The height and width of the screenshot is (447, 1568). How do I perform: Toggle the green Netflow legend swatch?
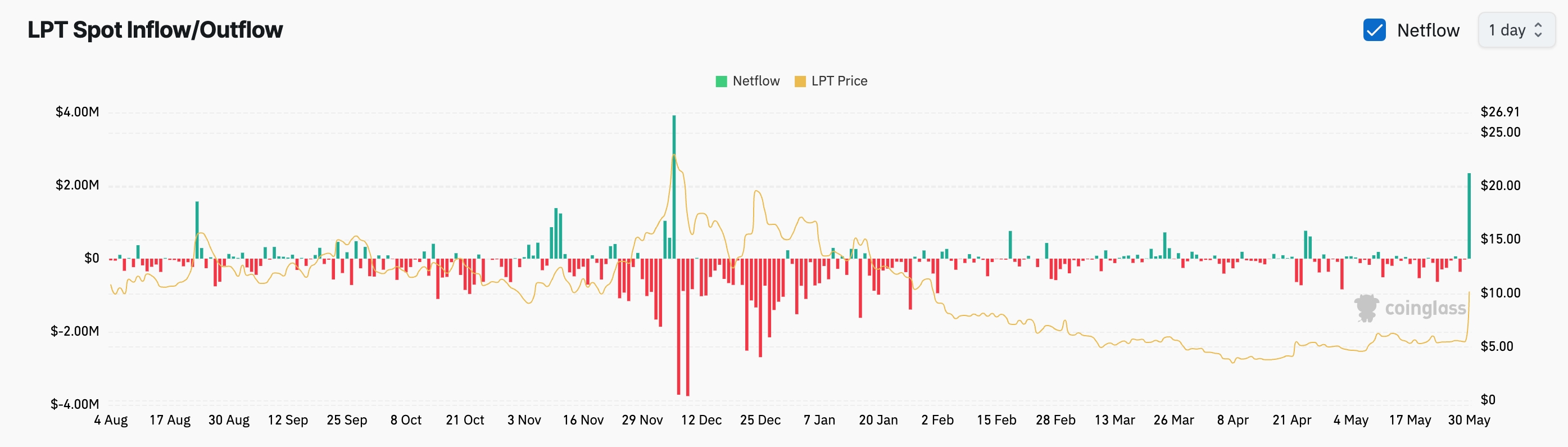721,82
